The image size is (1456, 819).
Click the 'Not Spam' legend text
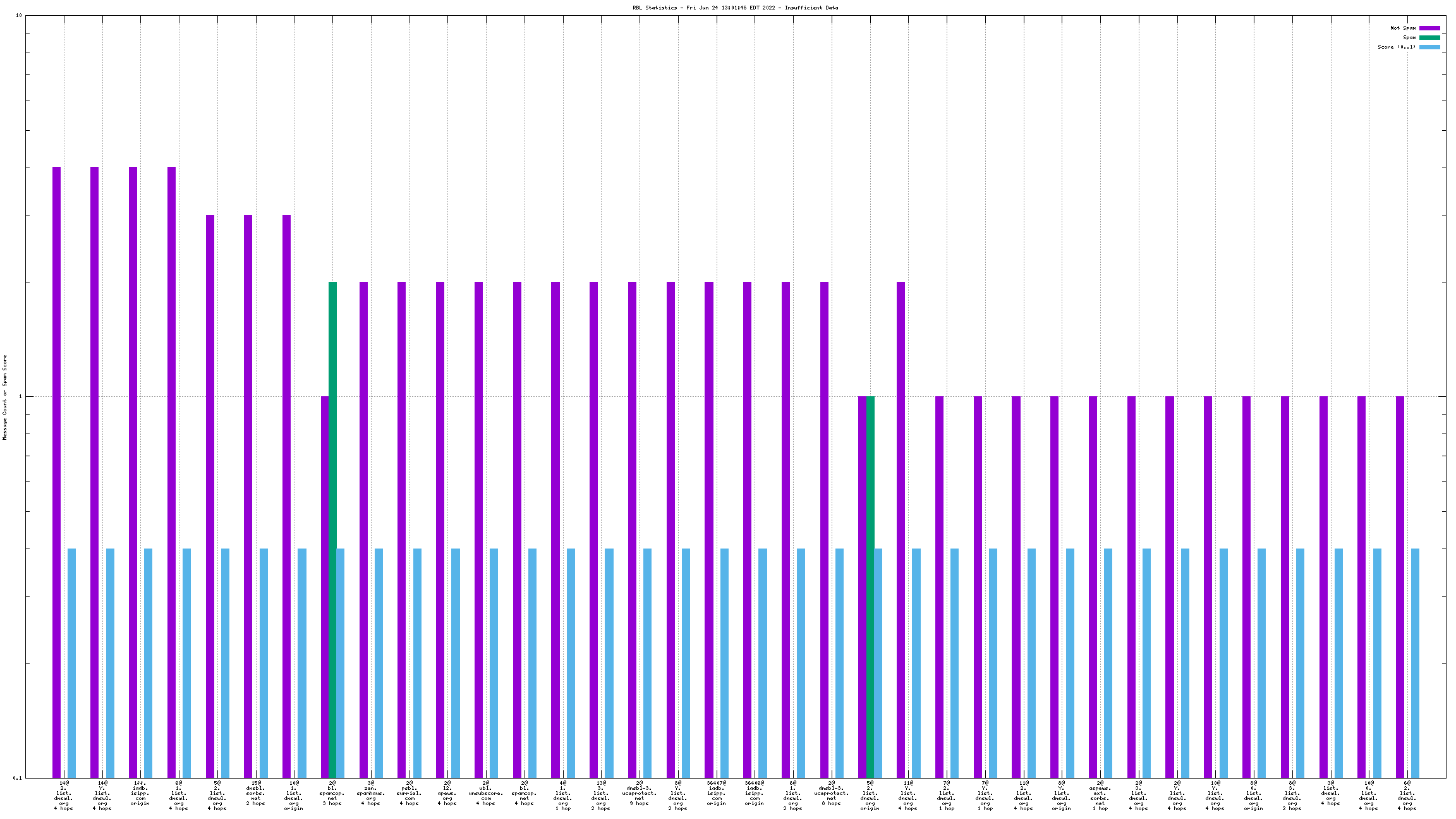click(1403, 28)
